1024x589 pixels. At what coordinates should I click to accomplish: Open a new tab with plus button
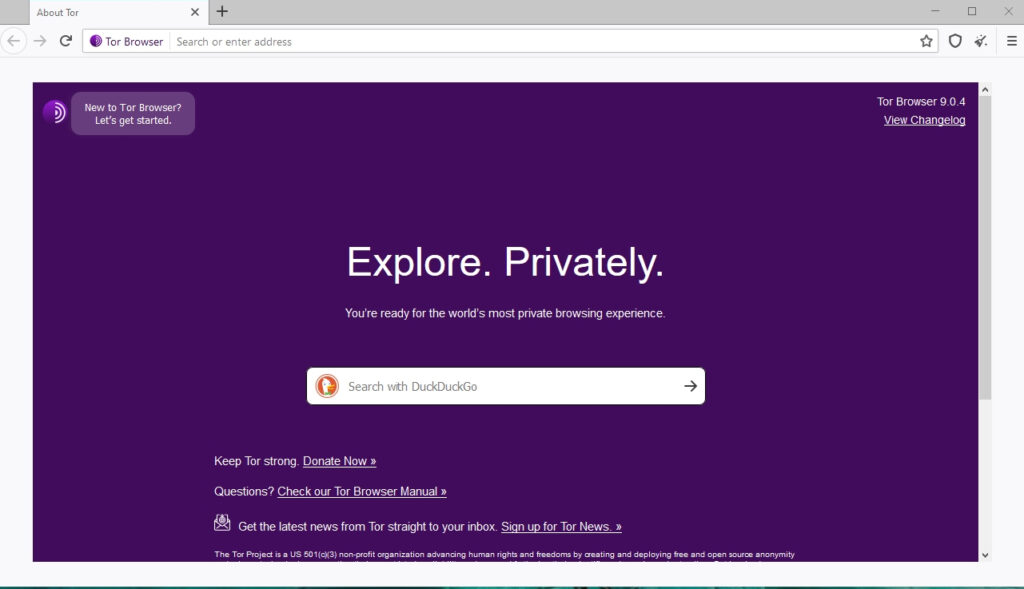pyautogui.click(x=222, y=11)
